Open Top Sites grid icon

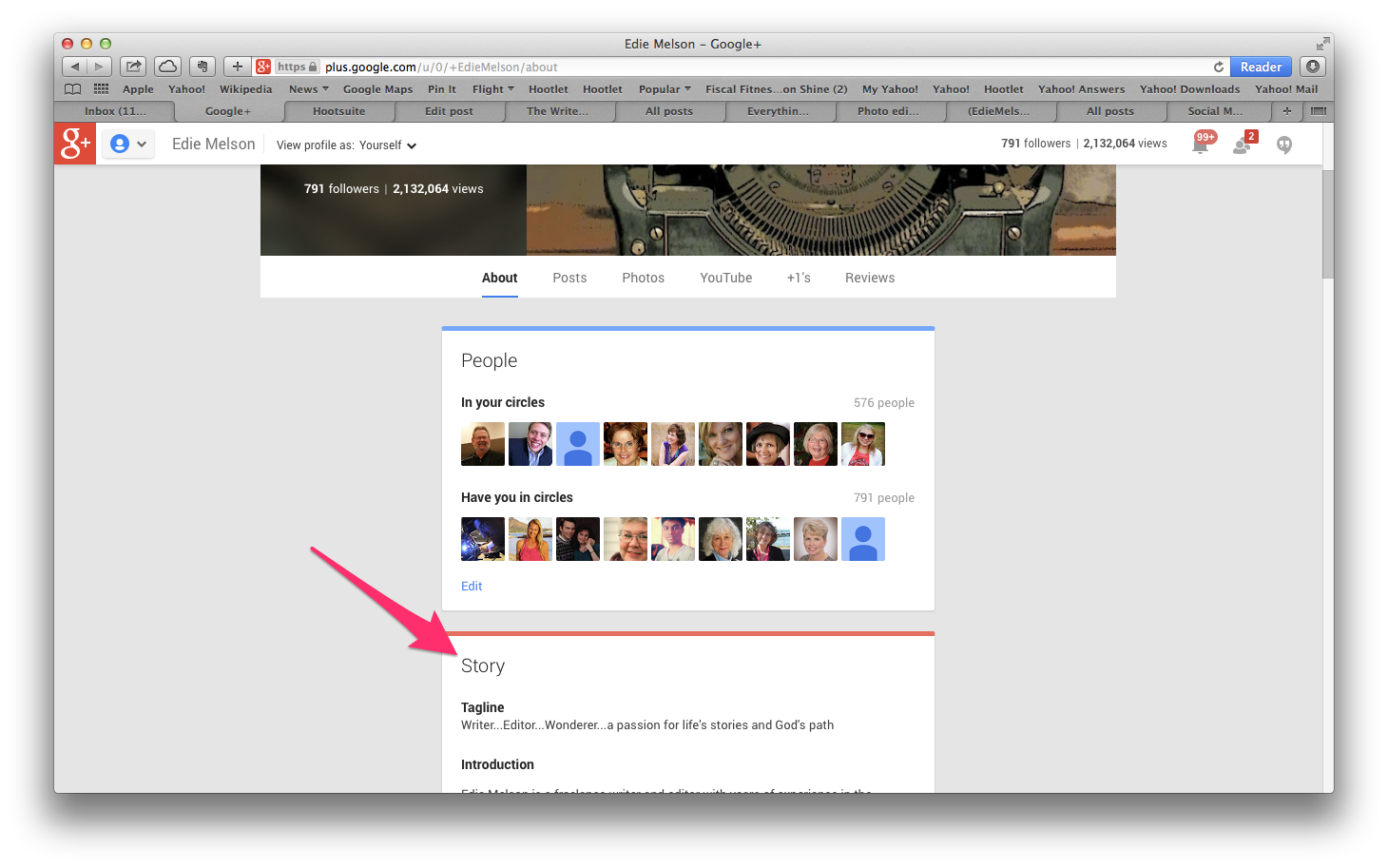click(101, 88)
